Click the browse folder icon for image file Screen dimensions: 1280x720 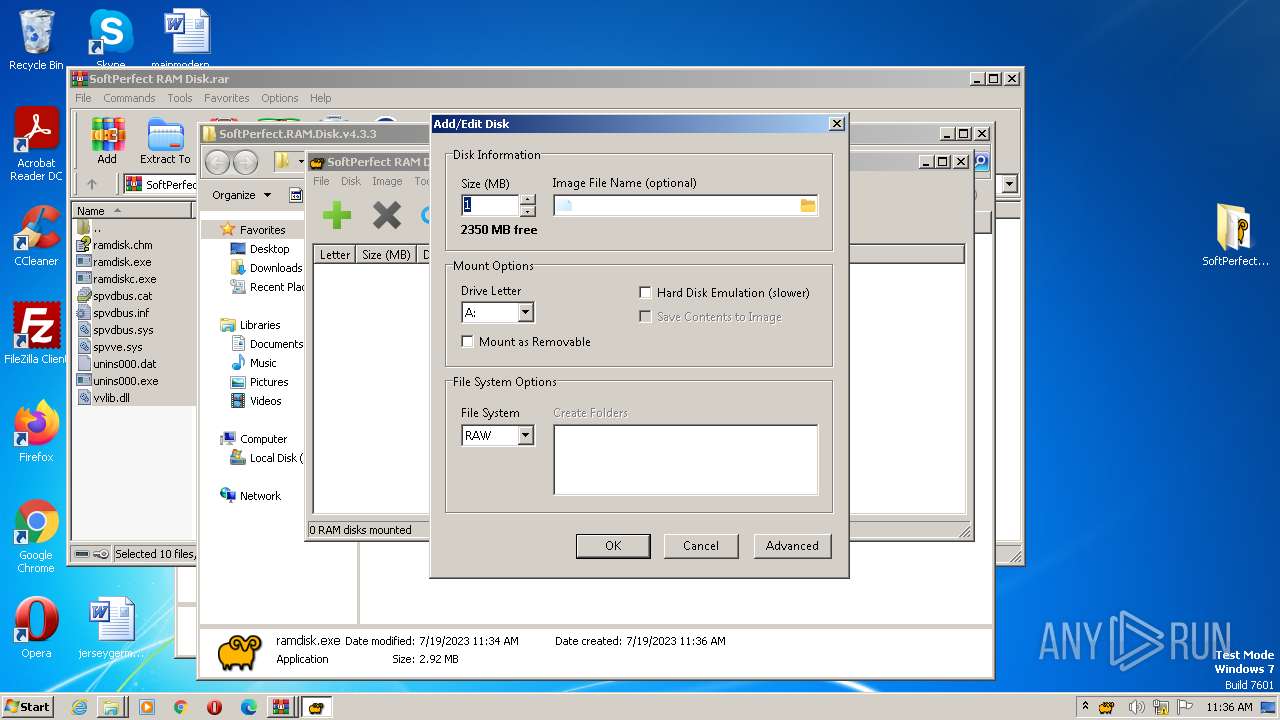[808, 205]
